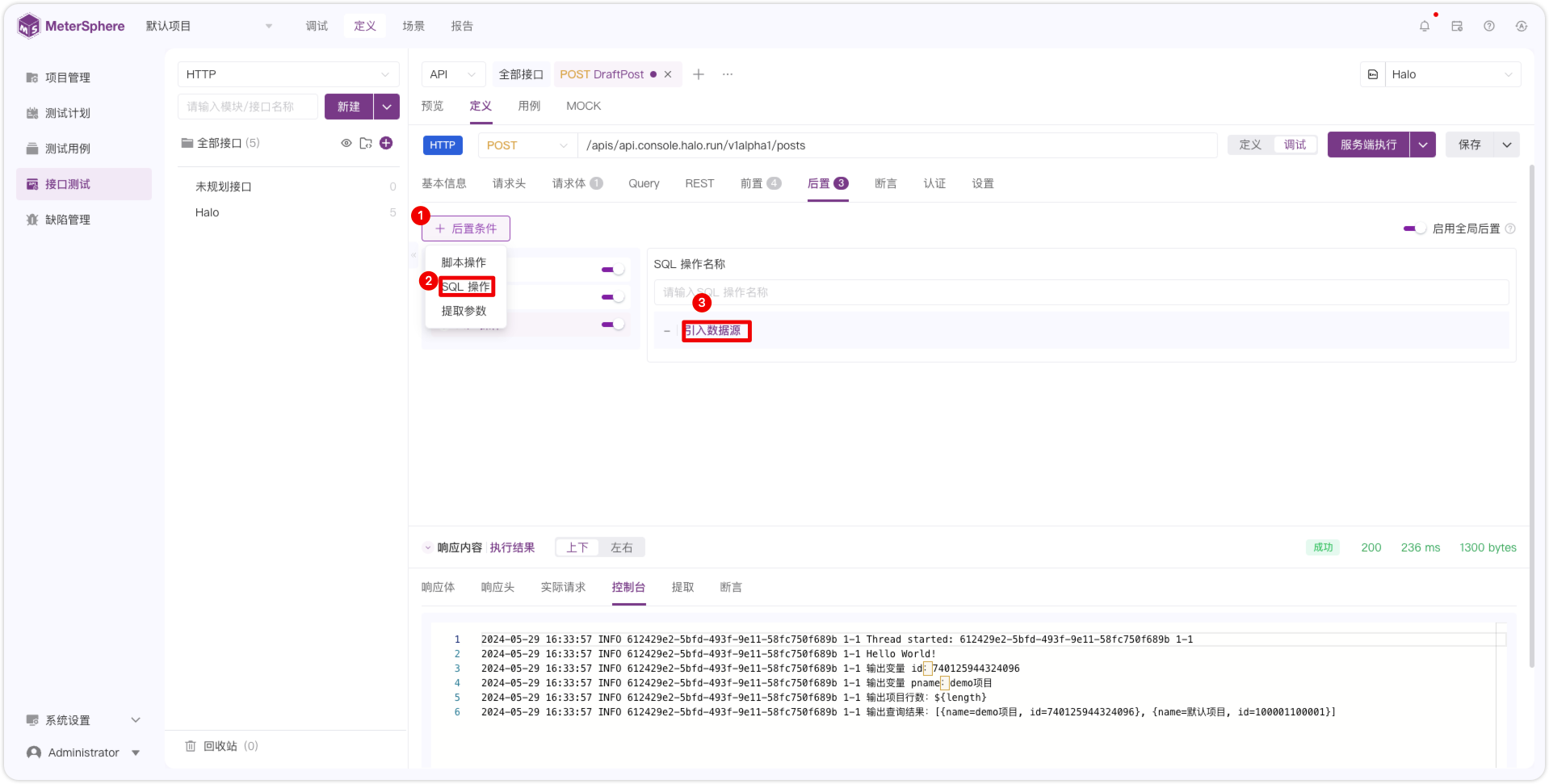The height and width of the screenshot is (784, 1549).
Task: Open the 默认项目 project dropdown
Action: tap(209, 26)
